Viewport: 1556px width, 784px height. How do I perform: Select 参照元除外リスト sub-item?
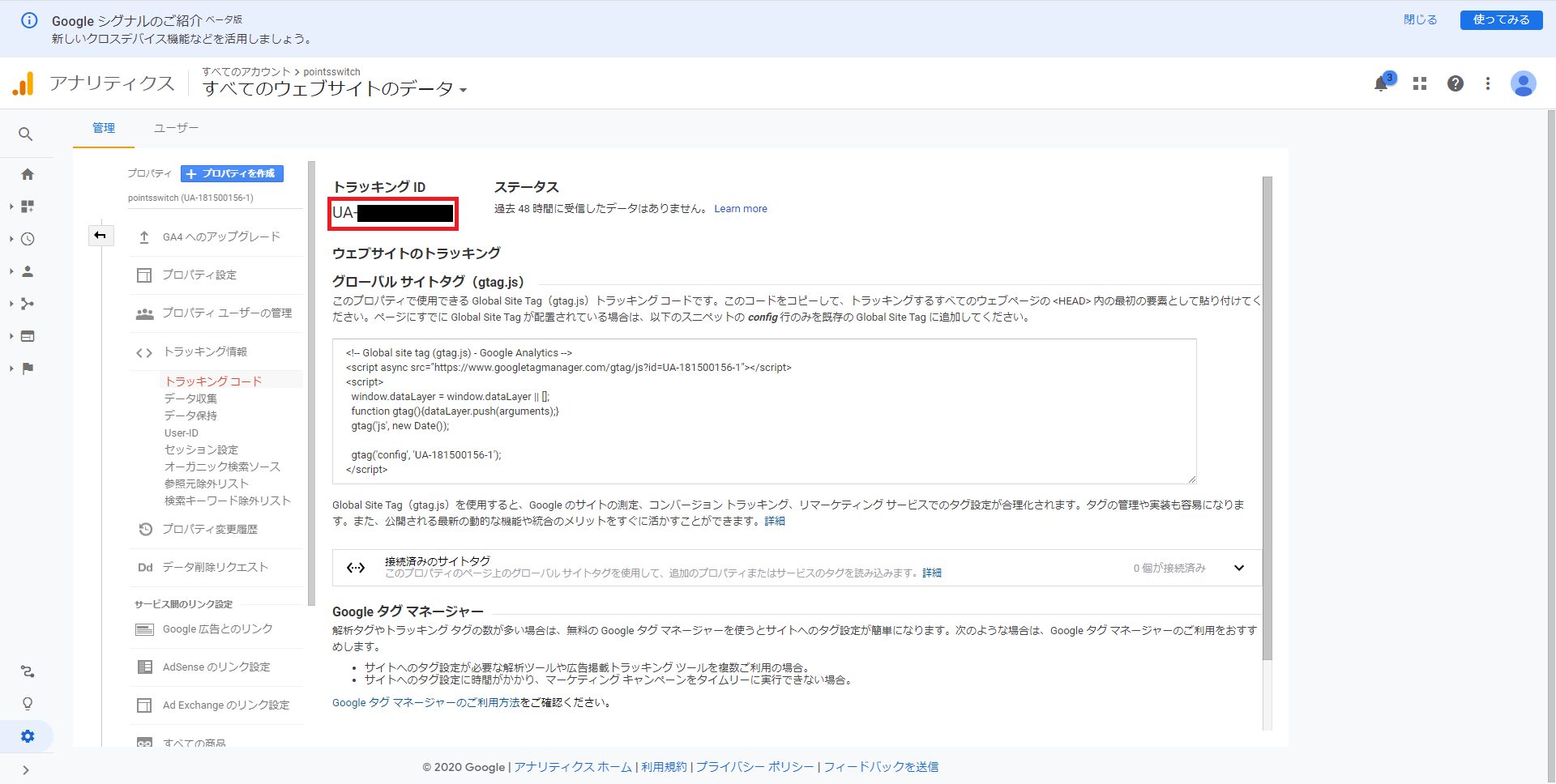tap(207, 484)
